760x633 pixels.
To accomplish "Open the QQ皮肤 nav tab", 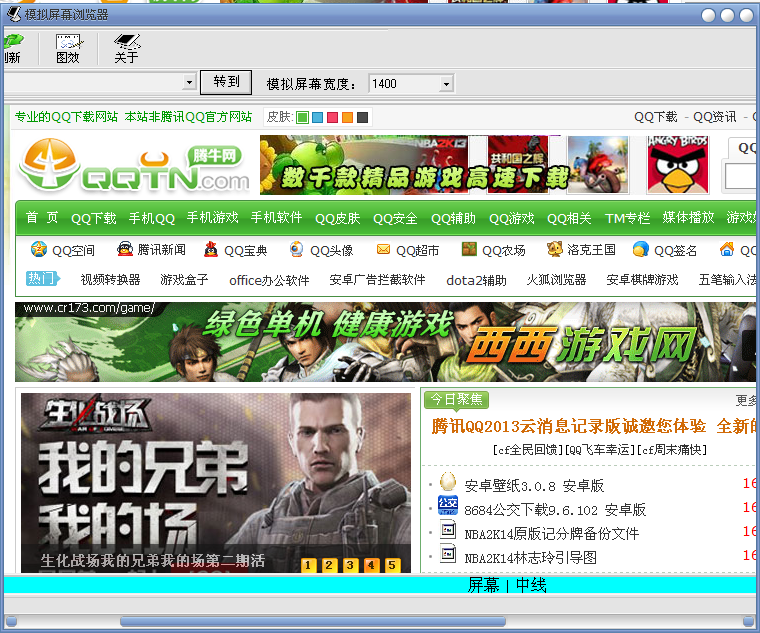I will coord(338,219).
